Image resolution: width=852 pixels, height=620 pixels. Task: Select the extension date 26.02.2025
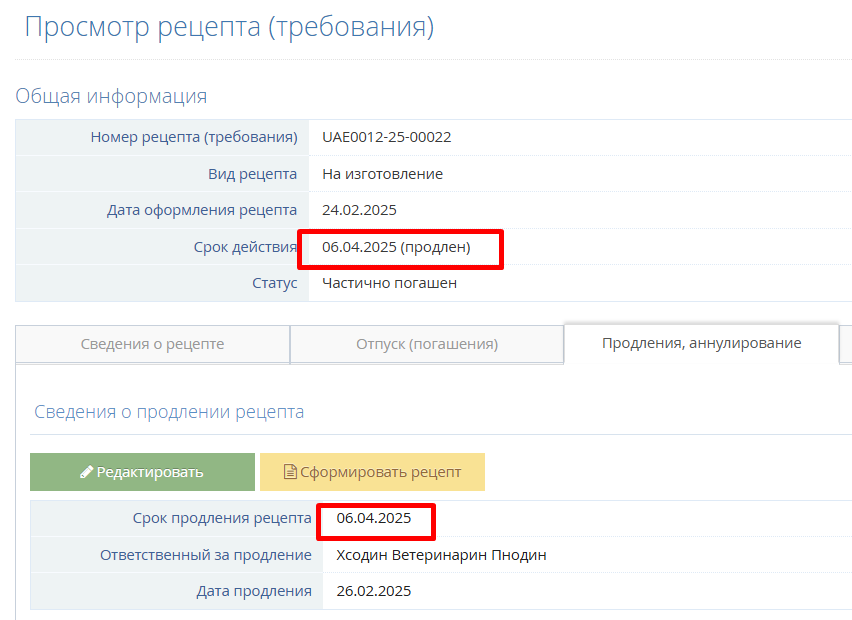pyautogui.click(x=373, y=591)
